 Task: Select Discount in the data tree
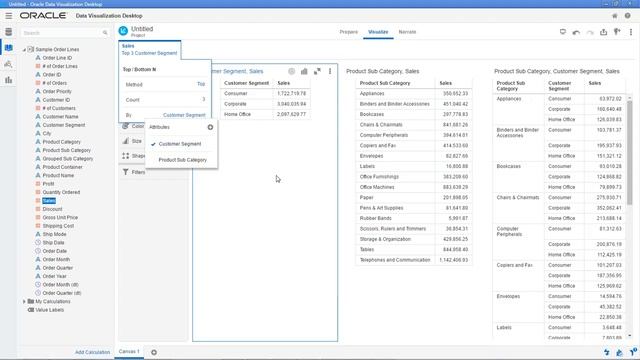coord(52,209)
